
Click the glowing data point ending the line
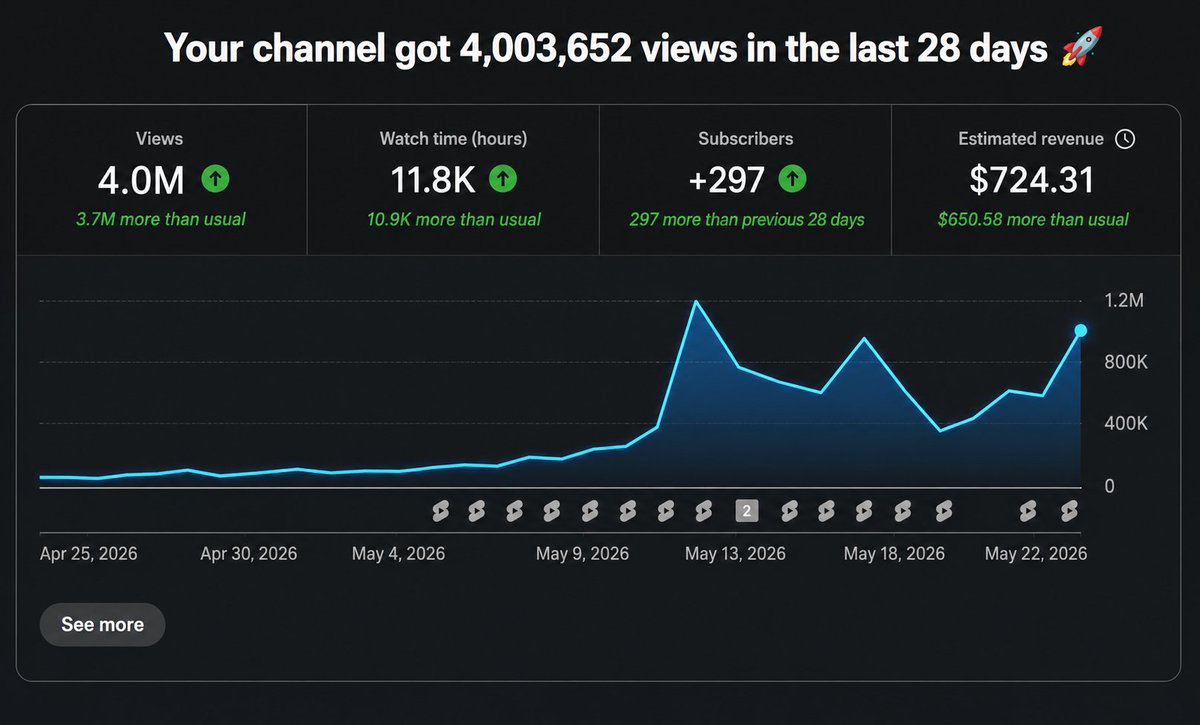1081,330
